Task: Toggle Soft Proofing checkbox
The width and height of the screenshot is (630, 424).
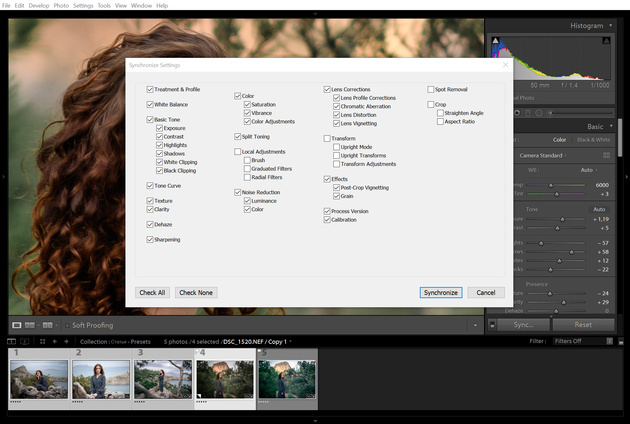Action: [x=68, y=325]
